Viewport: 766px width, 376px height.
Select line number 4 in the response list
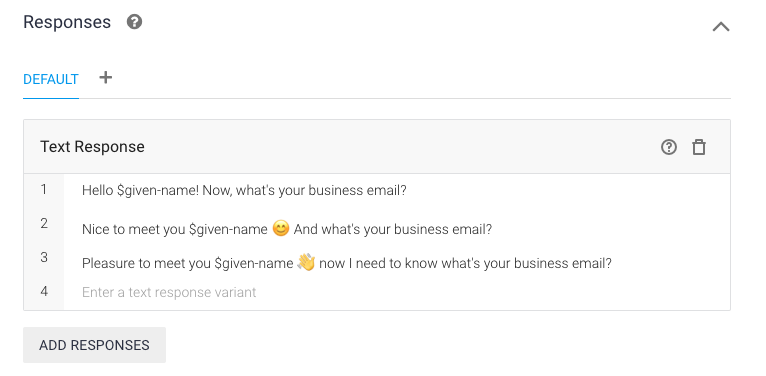[x=44, y=292]
